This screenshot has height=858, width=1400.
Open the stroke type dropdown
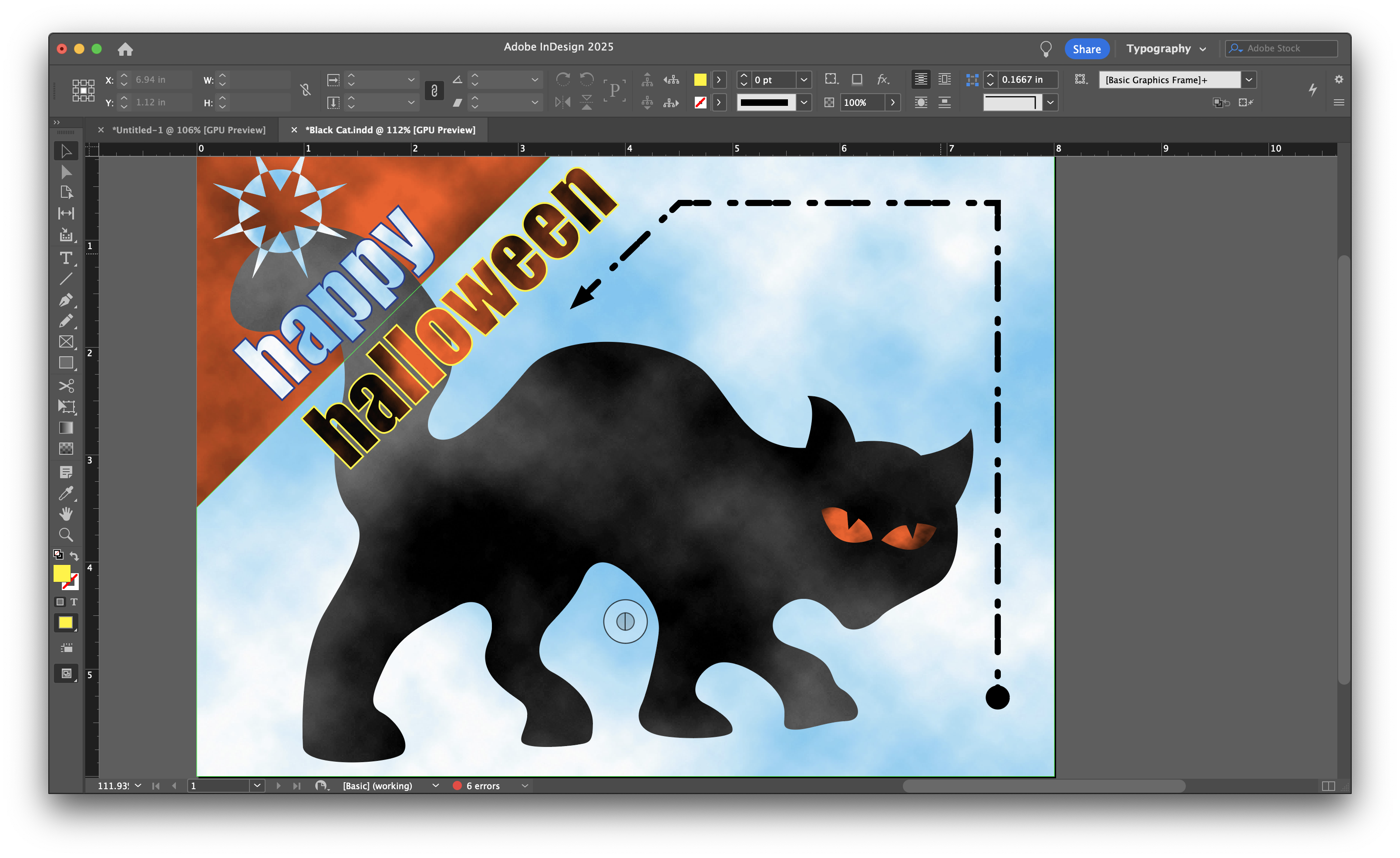pyautogui.click(x=804, y=102)
